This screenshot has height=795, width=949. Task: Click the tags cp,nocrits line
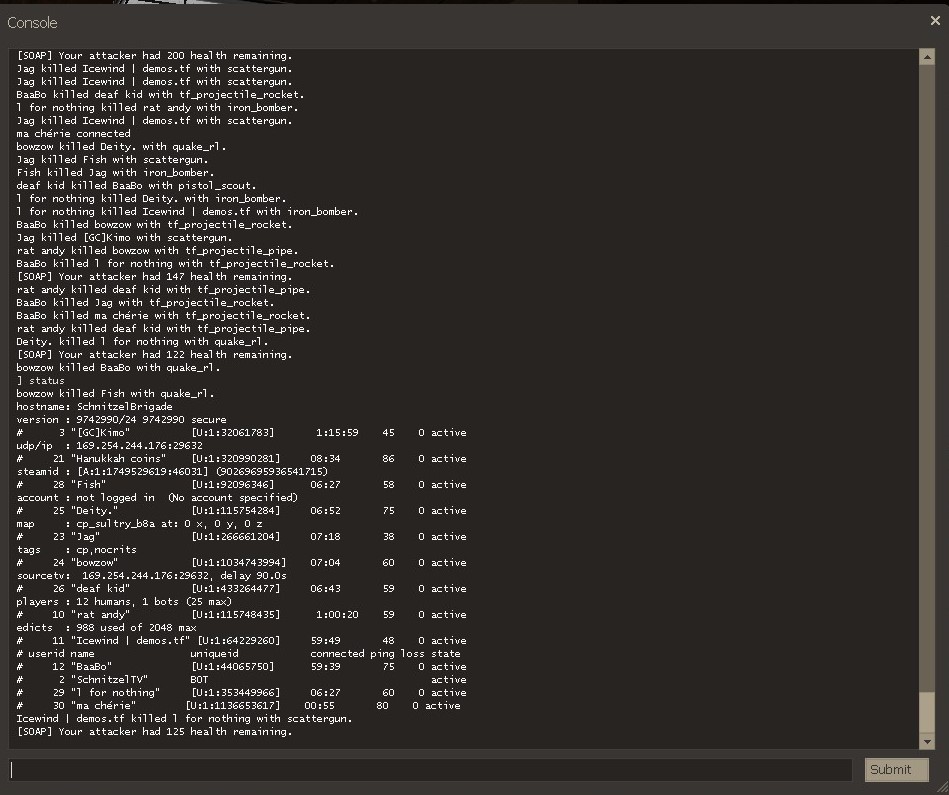click(76, 549)
